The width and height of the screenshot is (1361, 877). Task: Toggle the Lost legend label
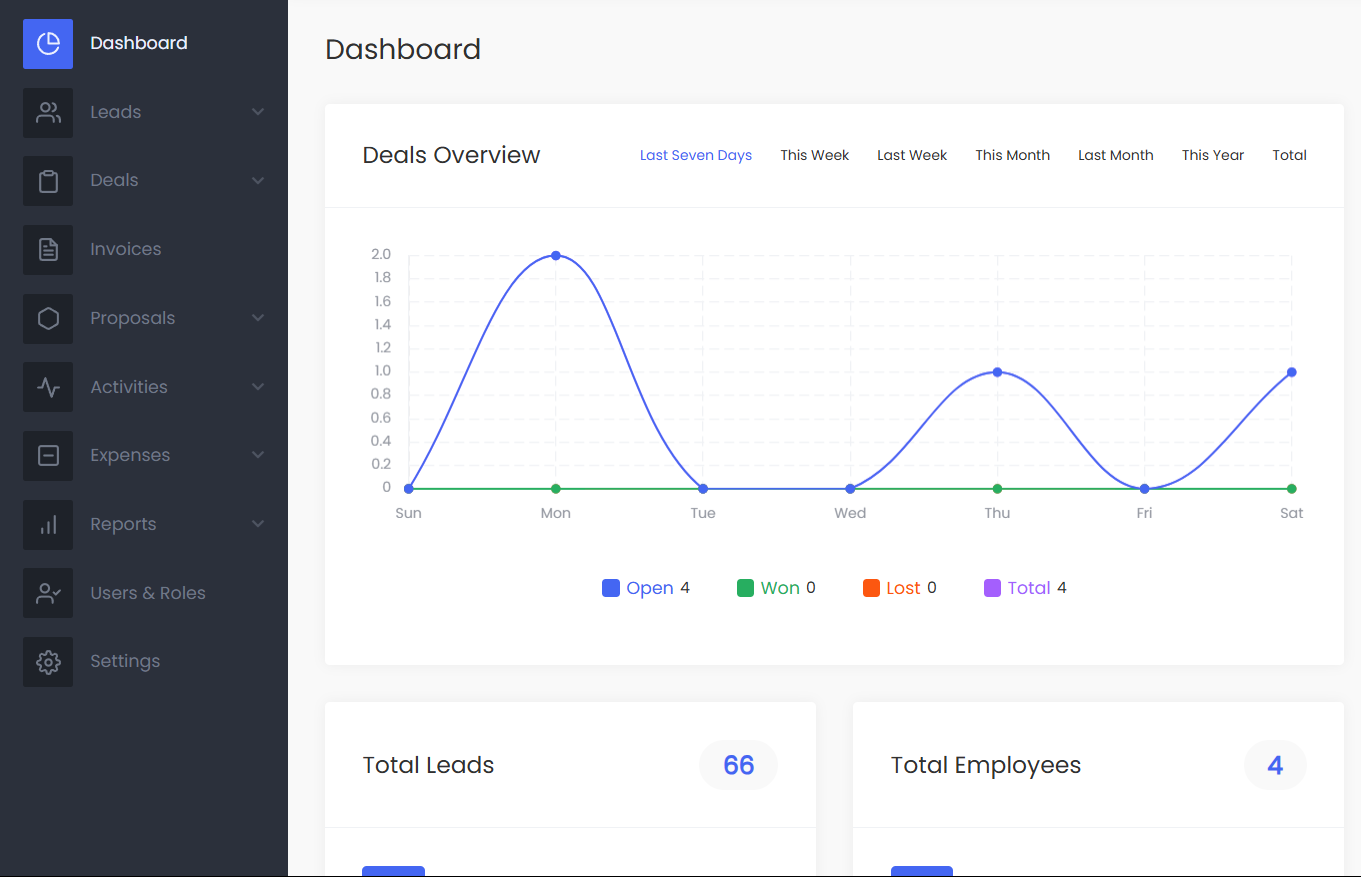(903, 588)
